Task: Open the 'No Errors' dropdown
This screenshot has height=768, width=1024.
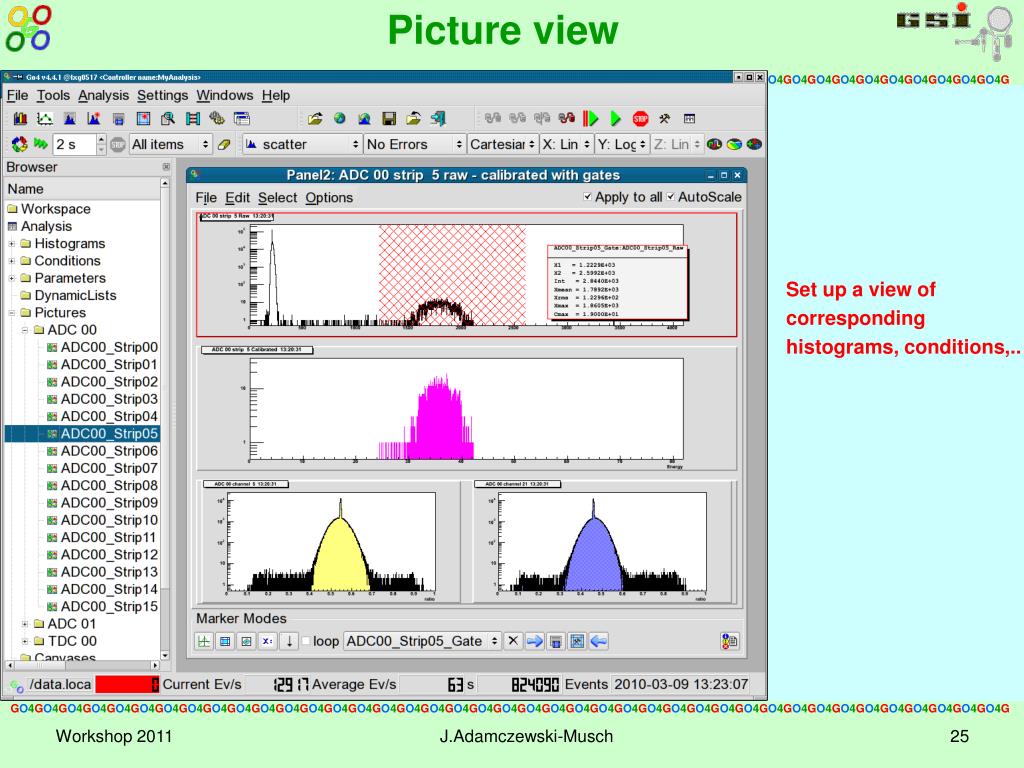Action: coord(414,144)
